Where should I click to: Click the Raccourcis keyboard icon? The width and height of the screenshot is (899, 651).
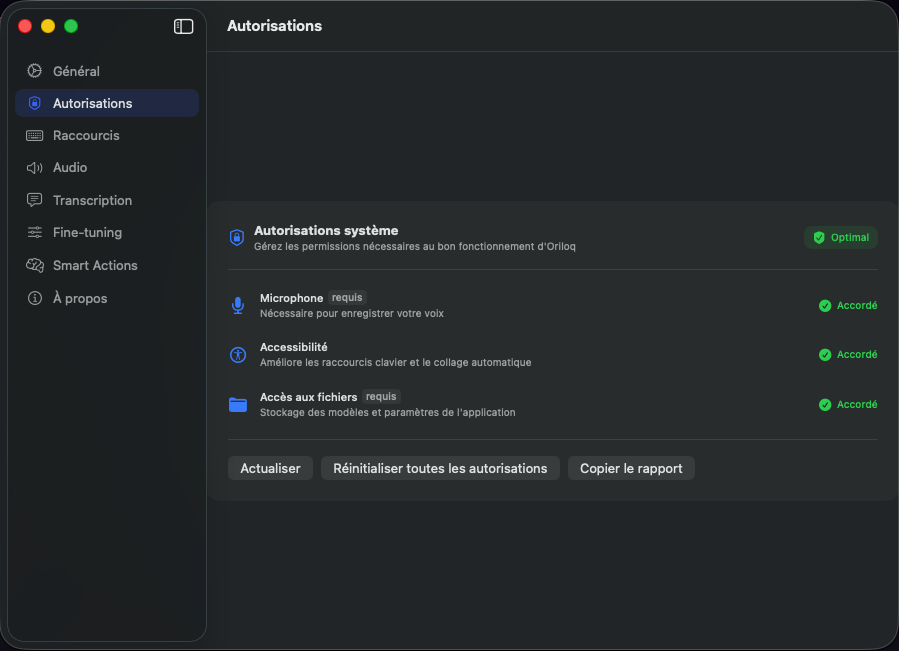pos(34,135)
